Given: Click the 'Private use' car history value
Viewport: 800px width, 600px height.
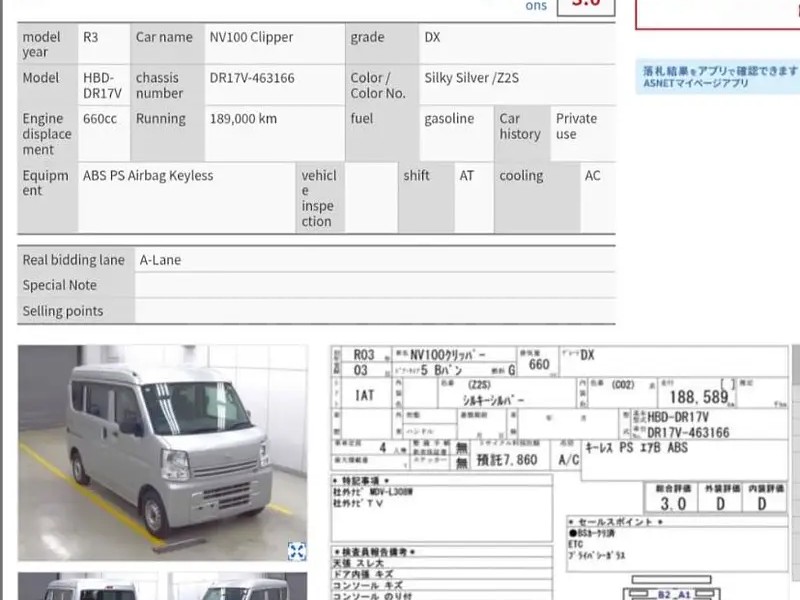Looking at the screenshot, I should (x=576, y=126).
